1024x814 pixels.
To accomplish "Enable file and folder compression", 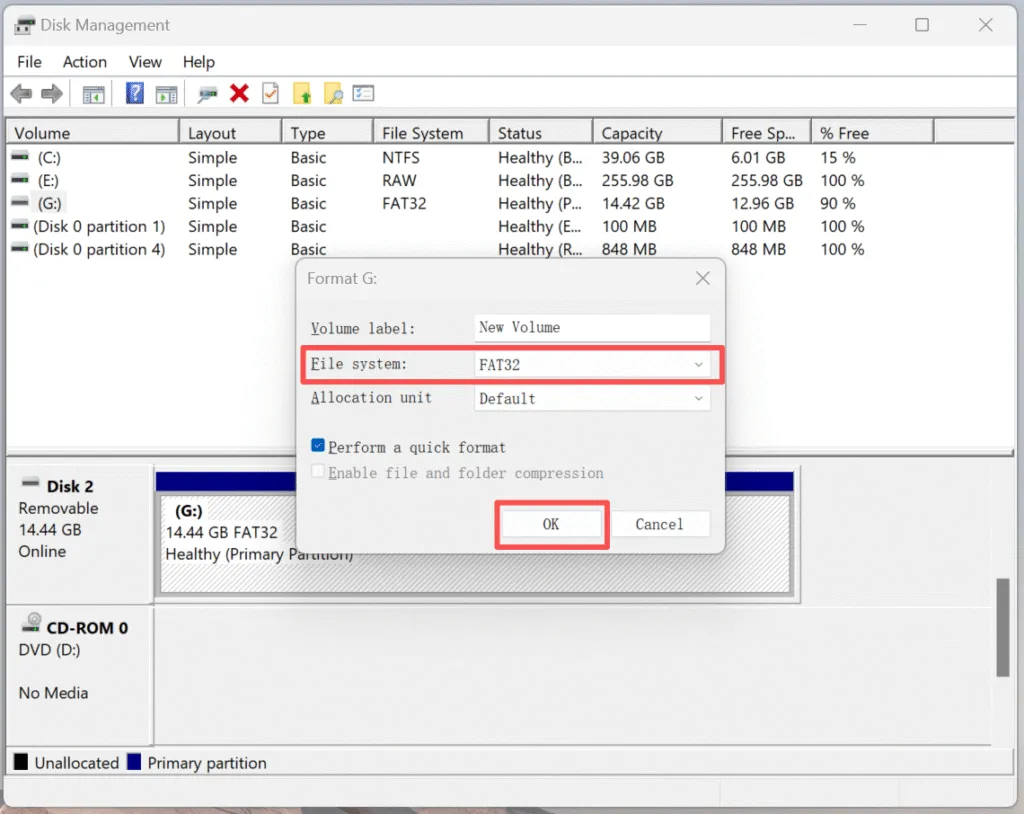I will (319, 472).
